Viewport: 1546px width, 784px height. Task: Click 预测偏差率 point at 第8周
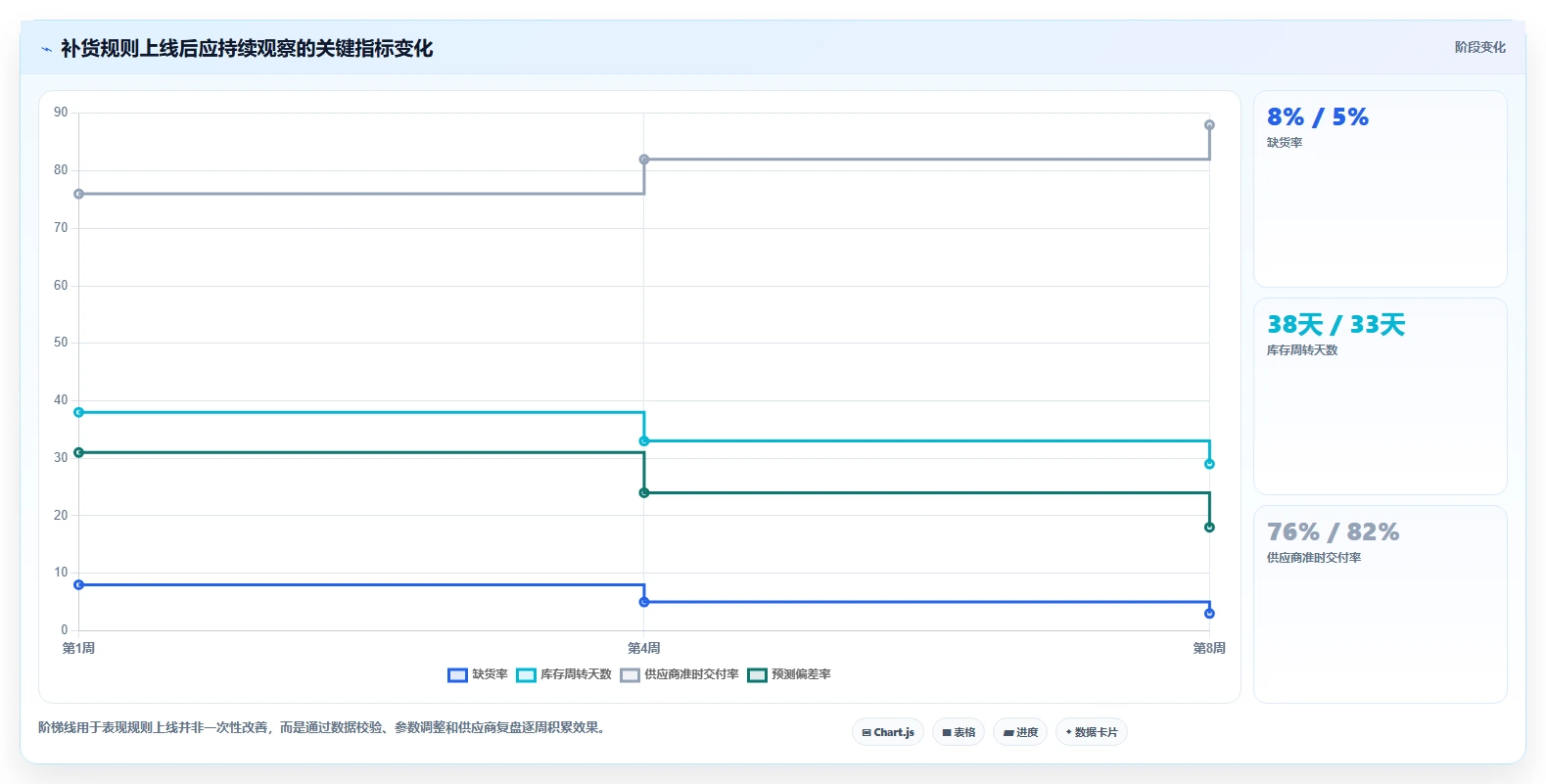pos(1209,528)
